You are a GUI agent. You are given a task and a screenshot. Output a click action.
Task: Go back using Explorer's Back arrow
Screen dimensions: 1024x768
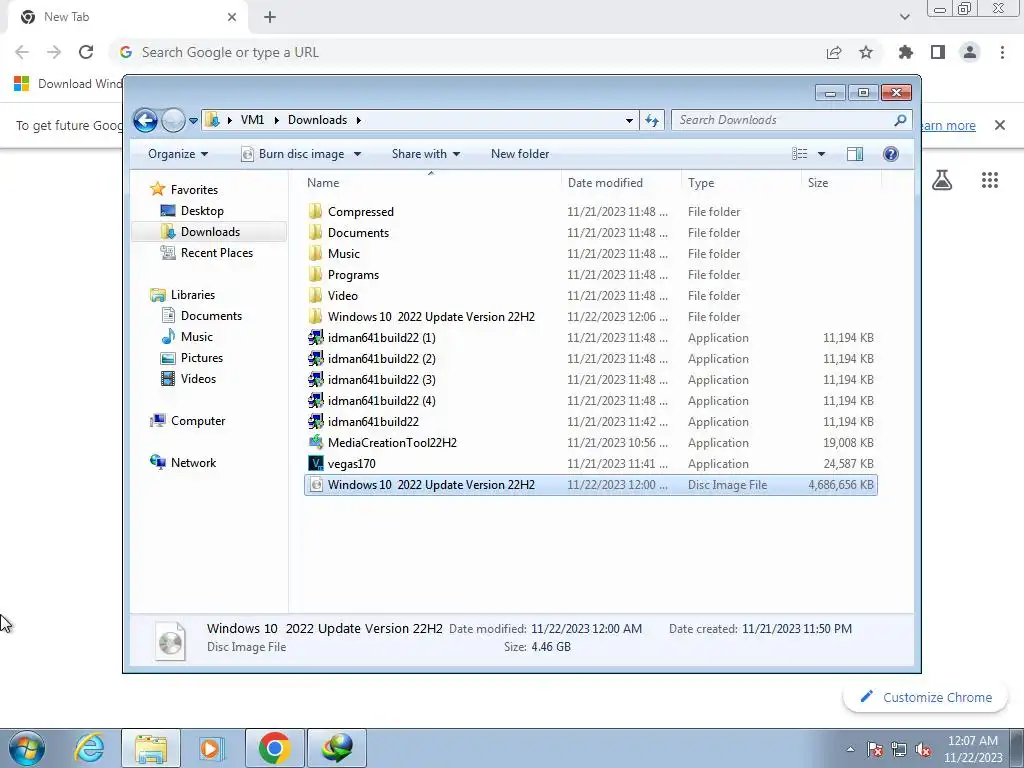coord(145,120)
